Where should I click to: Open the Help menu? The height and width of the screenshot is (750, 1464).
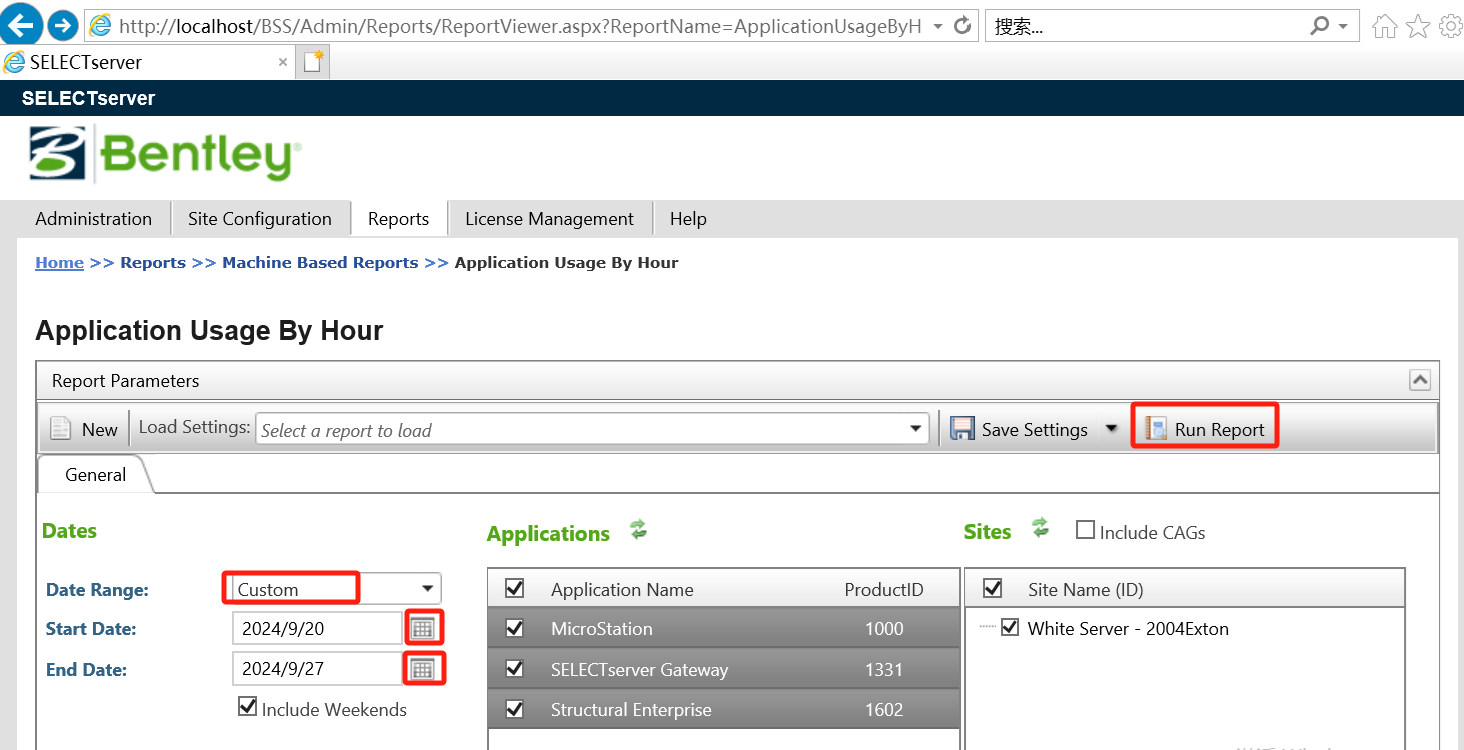[x=688, y=219]
